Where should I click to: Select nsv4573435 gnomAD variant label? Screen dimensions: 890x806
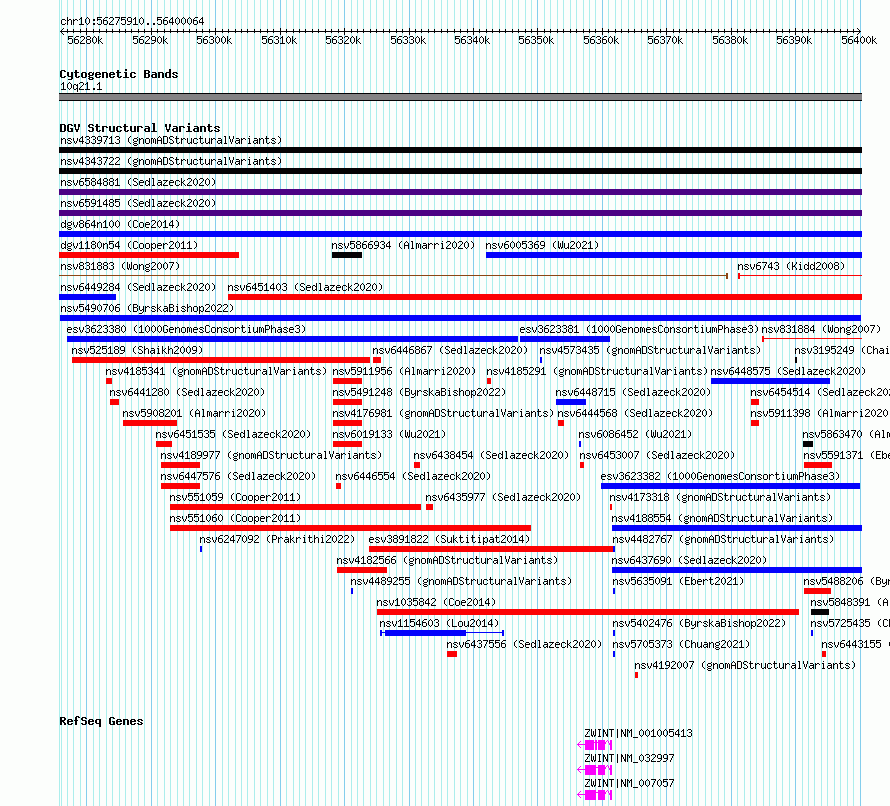coord(650,350)
